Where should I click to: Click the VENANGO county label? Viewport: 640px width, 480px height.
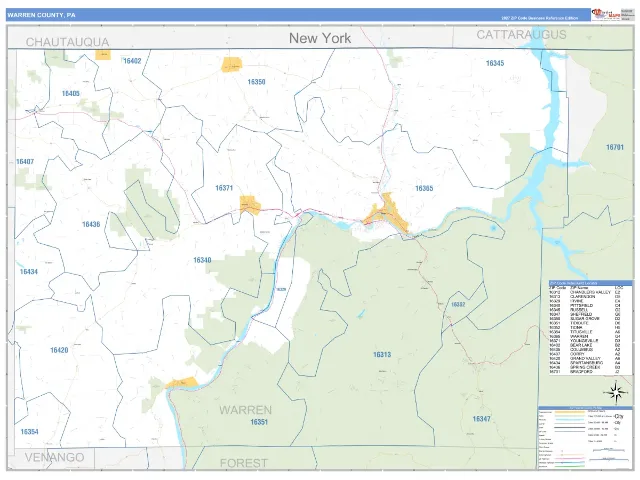pos(54,457)
